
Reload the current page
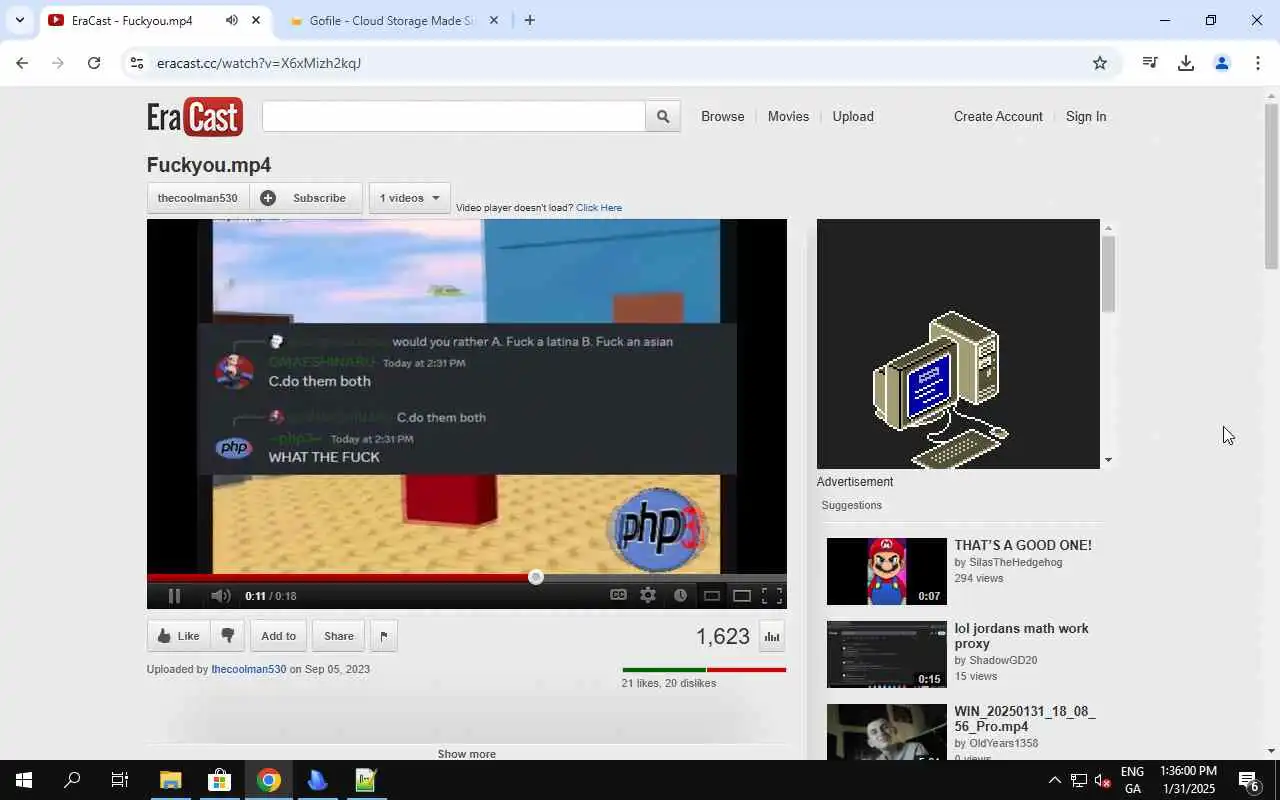[x=94, y=63]
